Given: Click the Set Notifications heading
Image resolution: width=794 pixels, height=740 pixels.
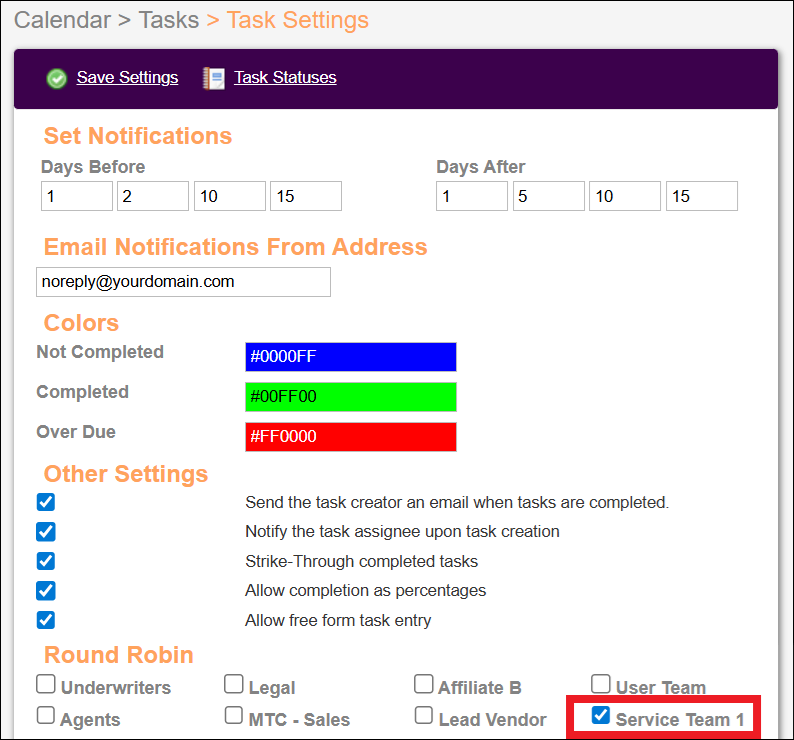Looking at the screenshot, I should coord(138,136).
